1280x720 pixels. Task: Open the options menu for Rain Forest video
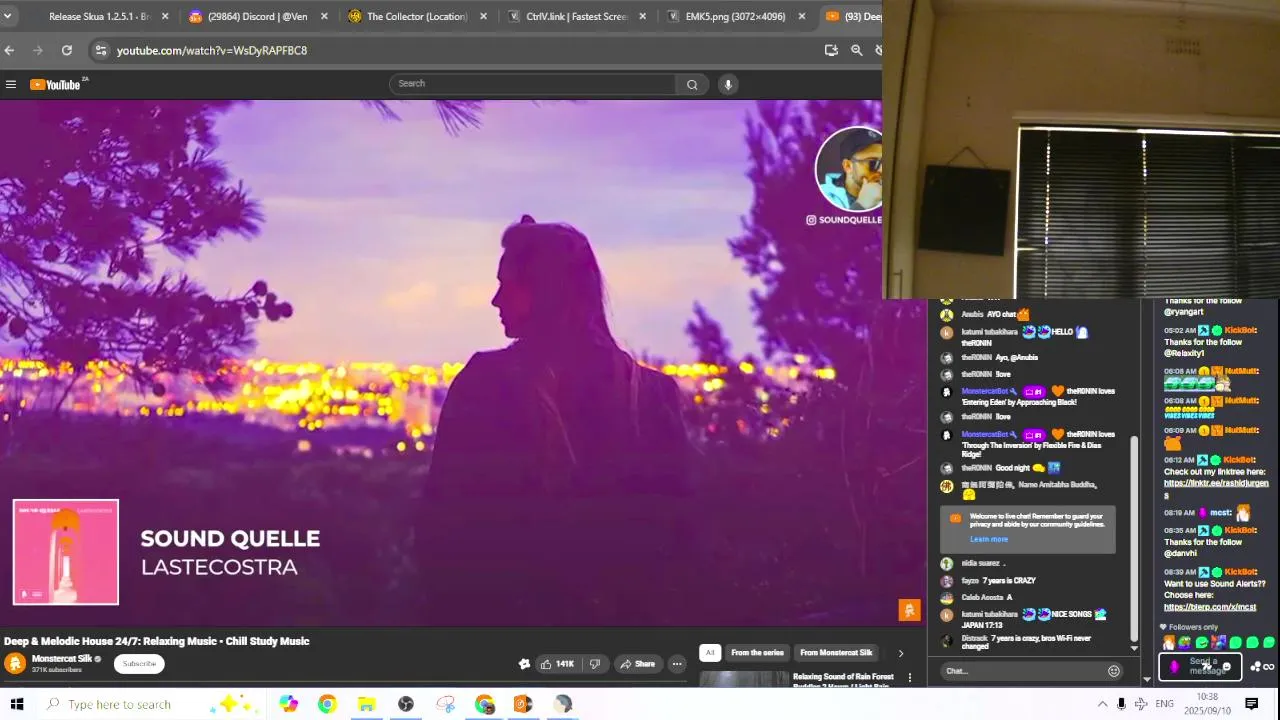tap(909, 678)
